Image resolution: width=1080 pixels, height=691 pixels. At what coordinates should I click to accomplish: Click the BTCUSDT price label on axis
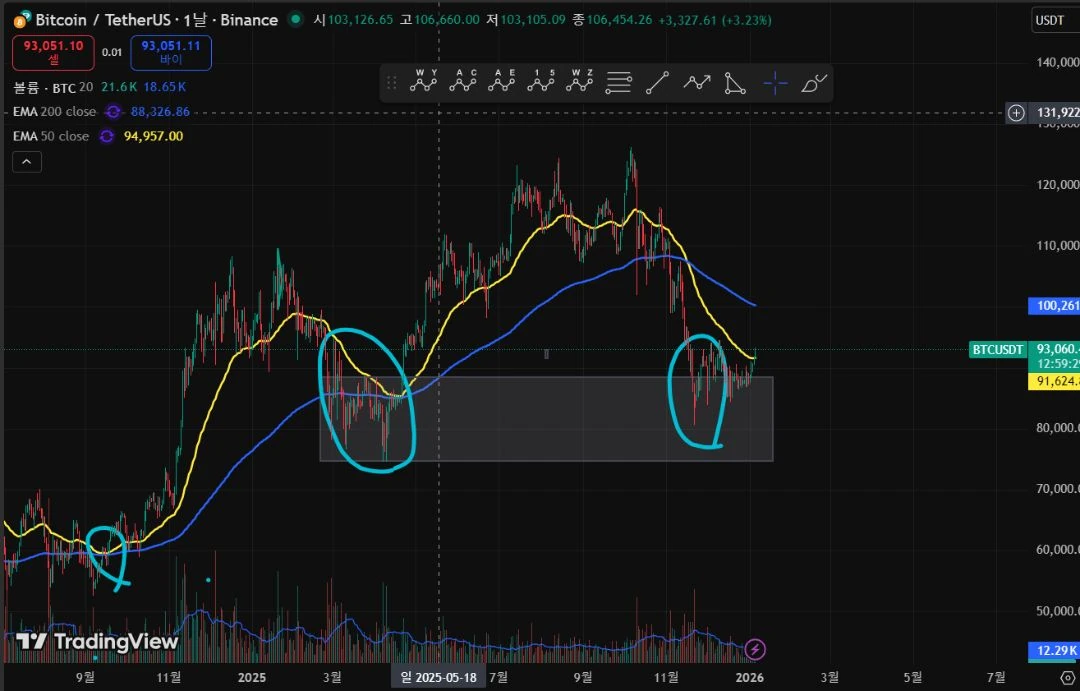(998, 350)
